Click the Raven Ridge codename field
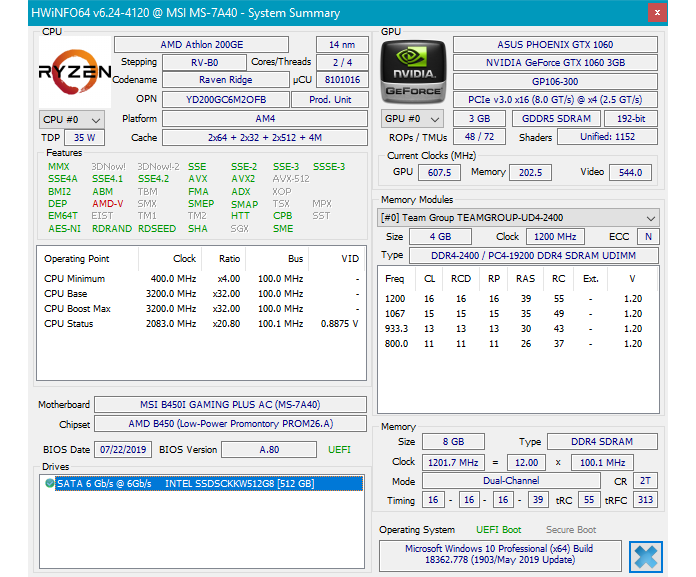 click(x=225, y=80)
